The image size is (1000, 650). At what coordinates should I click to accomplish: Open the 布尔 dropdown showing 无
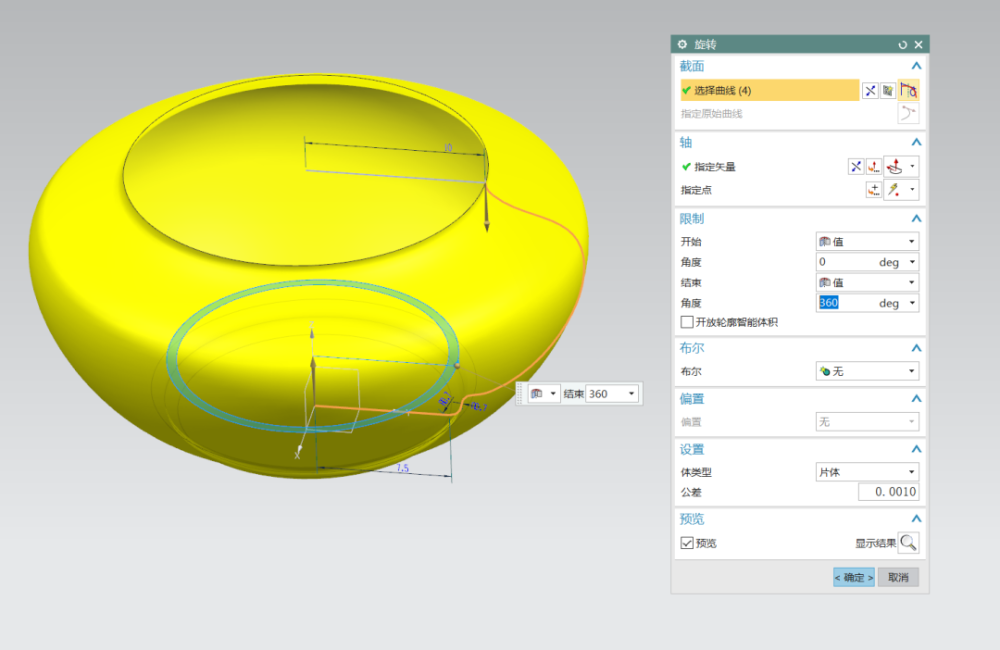(x=867, y=371)
